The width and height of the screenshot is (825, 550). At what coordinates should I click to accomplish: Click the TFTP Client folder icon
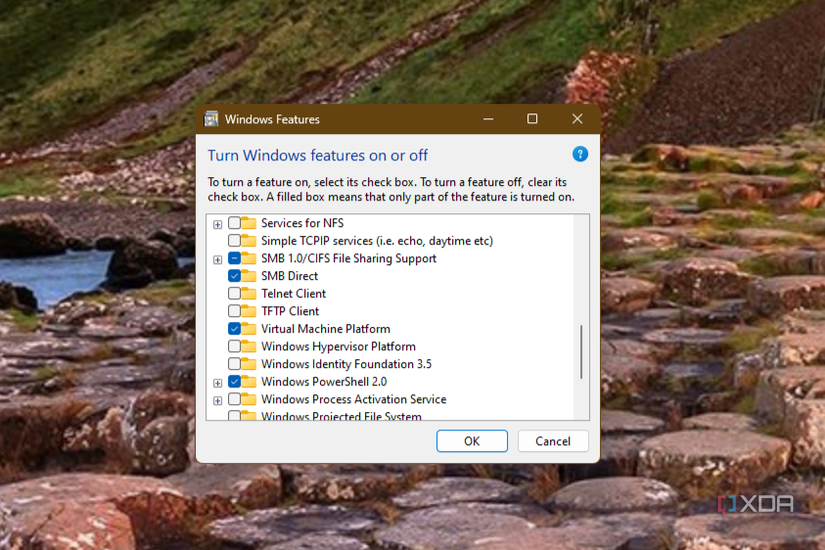(249, 311)
